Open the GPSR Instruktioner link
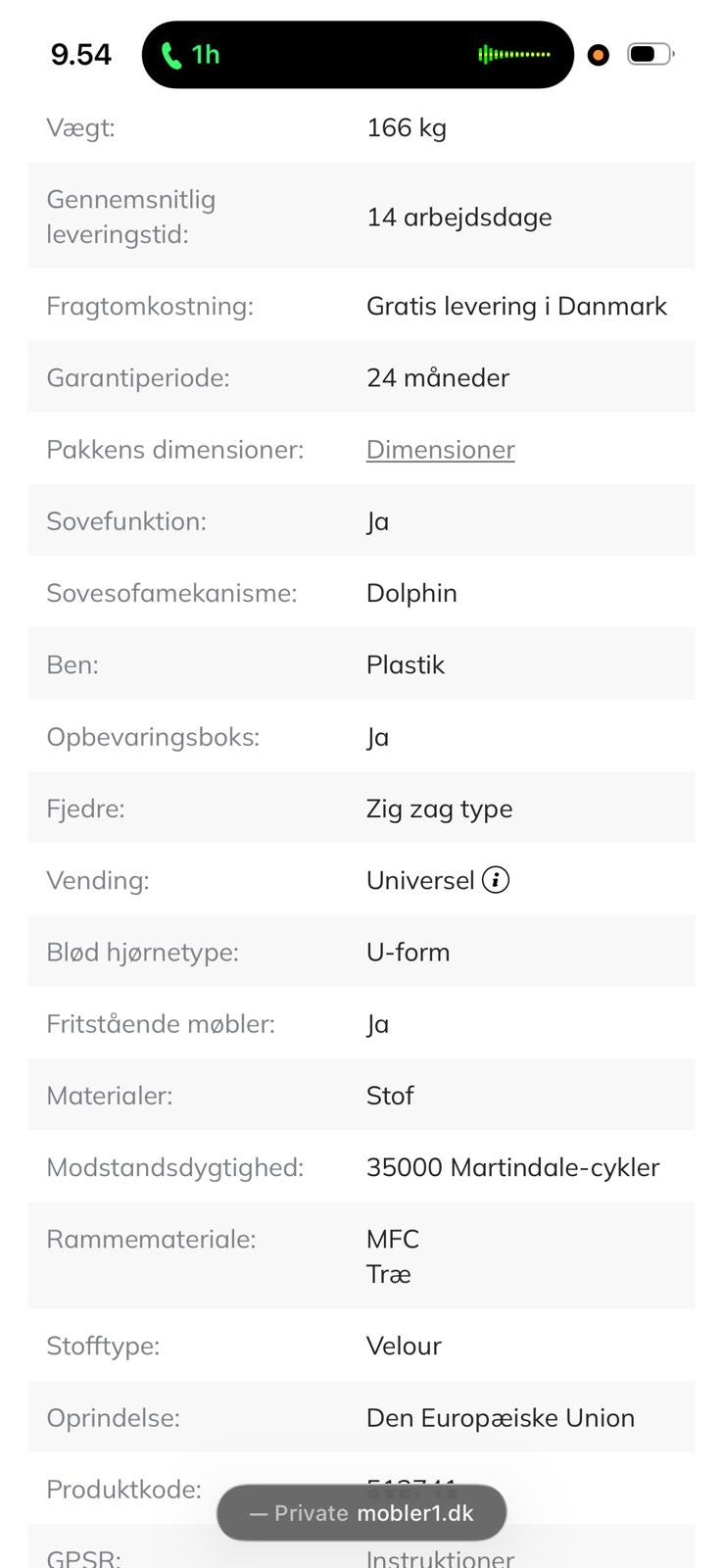The image size is (723, 1568). [x=440, y=1558]
